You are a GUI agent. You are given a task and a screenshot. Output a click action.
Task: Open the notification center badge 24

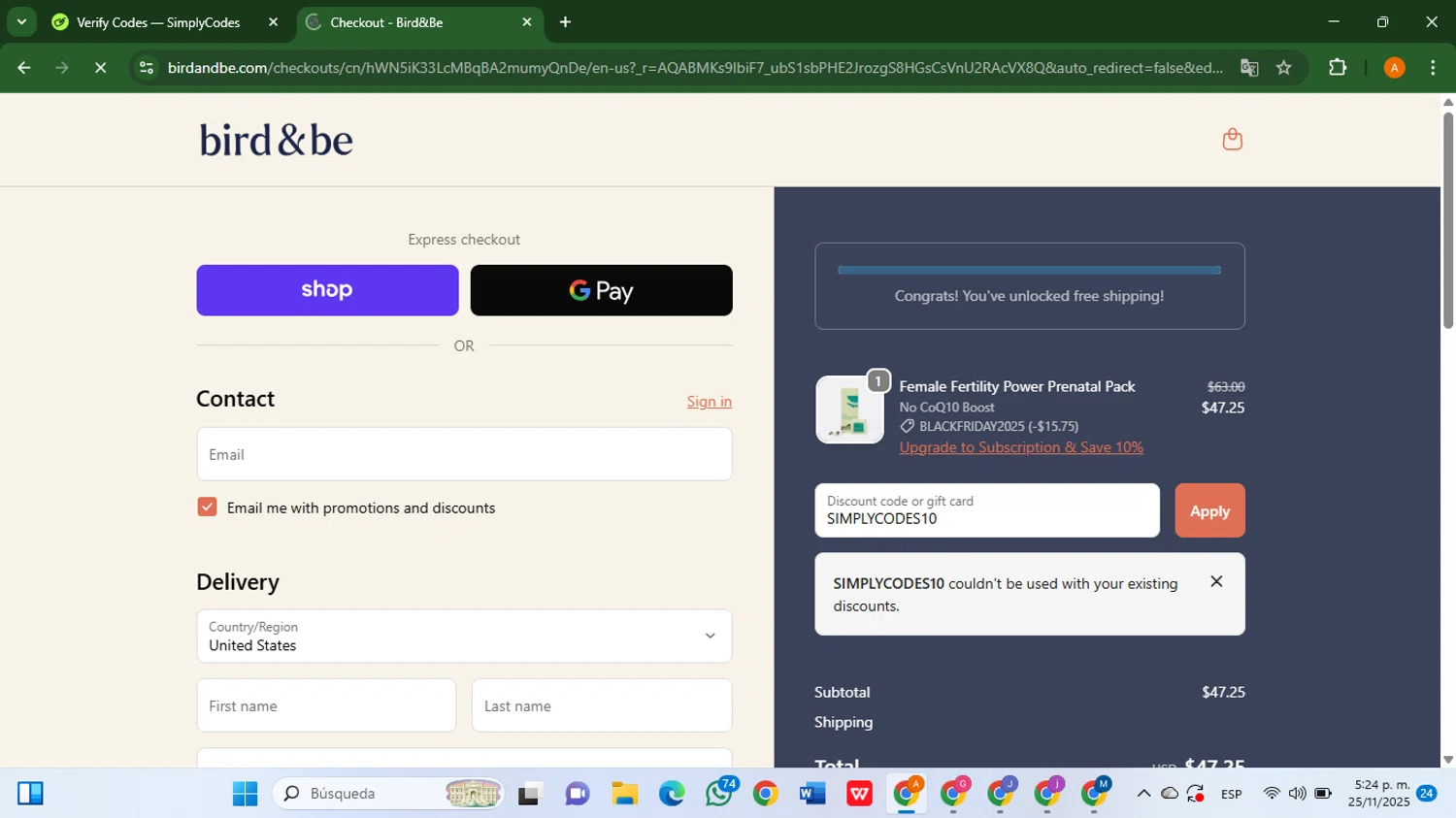1426,793
